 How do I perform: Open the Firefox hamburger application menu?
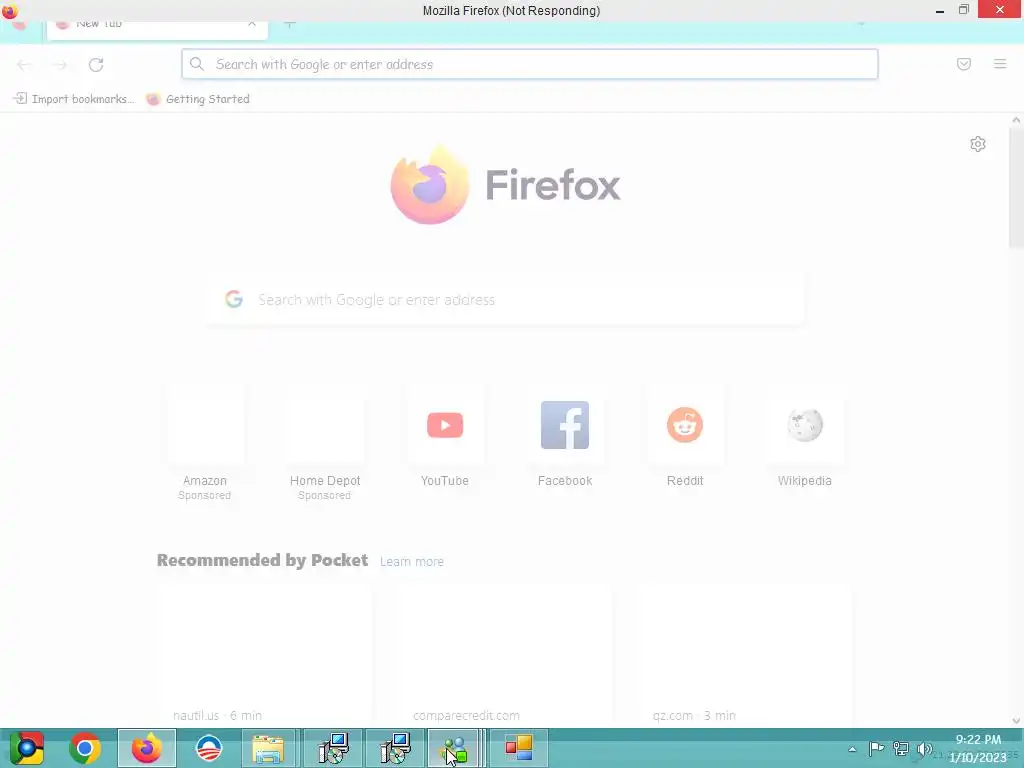[x=1000, y=64]
